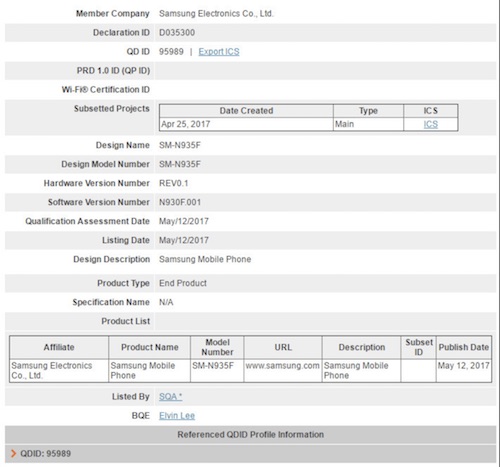Select the Declaration ID value D035300
The image size is (500, 467).
177,33
